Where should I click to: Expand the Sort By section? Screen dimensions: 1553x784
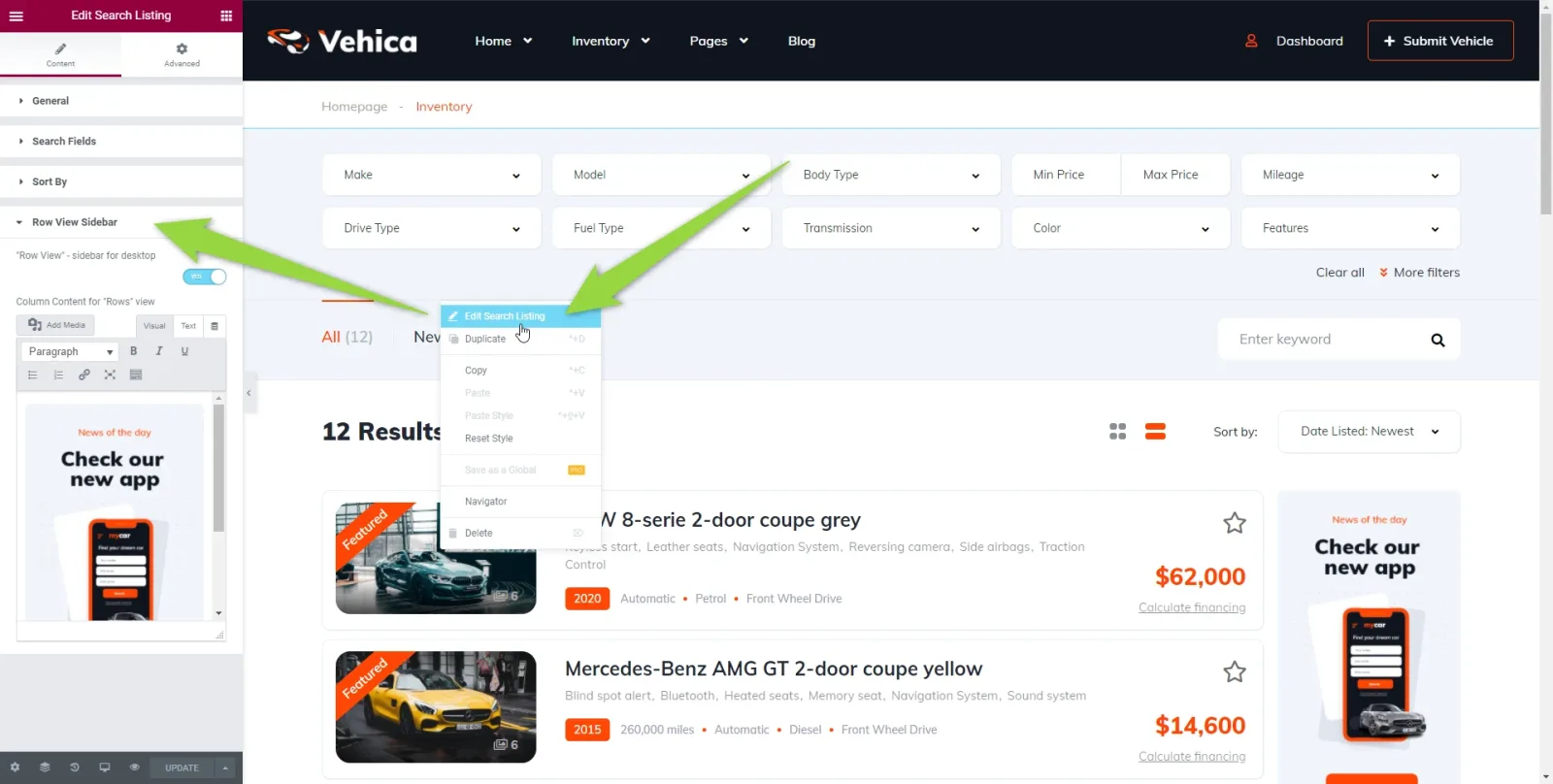pyautogui.click(x=121, y=182)
